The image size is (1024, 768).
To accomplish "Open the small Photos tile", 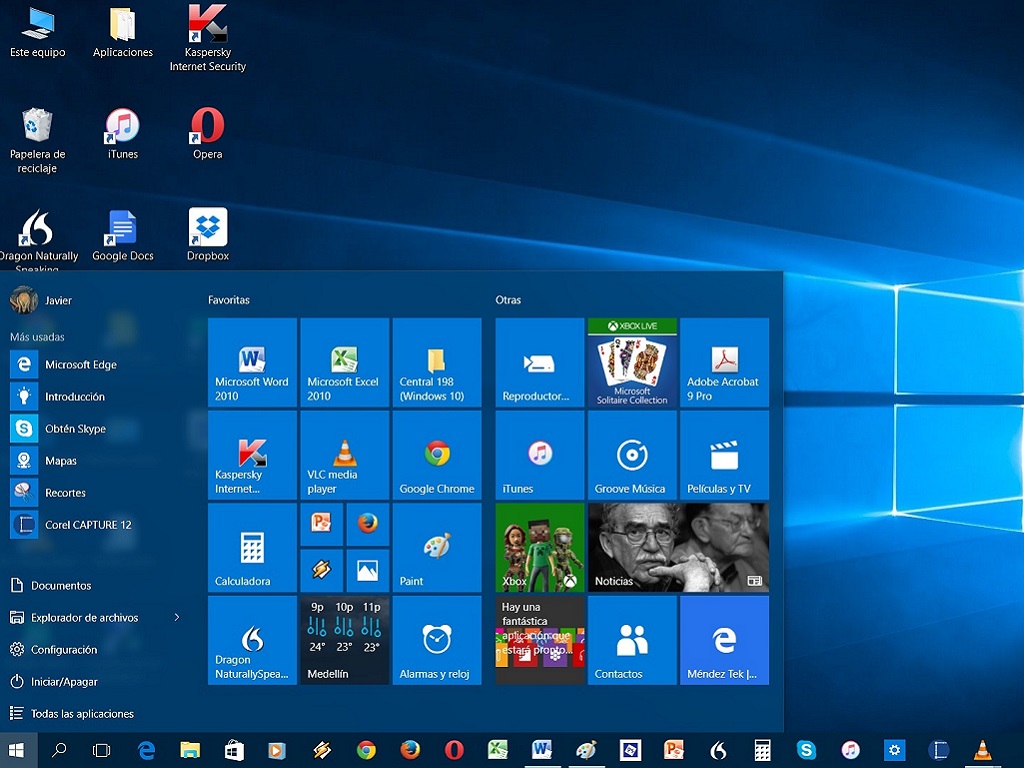I will [x=368, y=571].
